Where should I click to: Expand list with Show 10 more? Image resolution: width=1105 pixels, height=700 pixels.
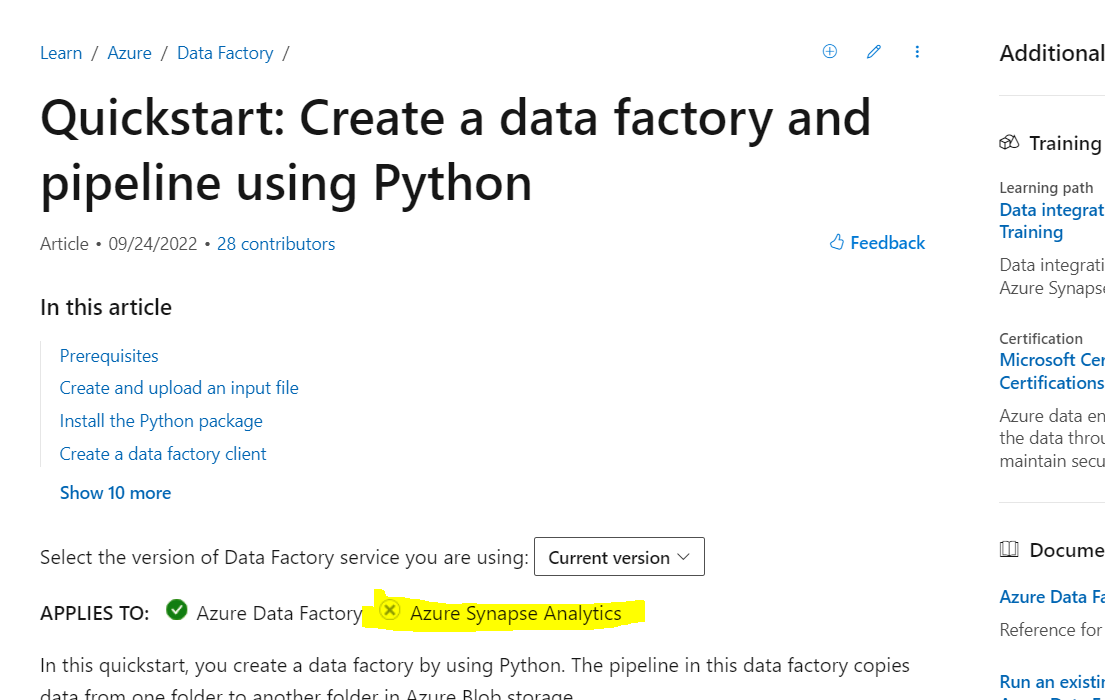coord(116,493)
